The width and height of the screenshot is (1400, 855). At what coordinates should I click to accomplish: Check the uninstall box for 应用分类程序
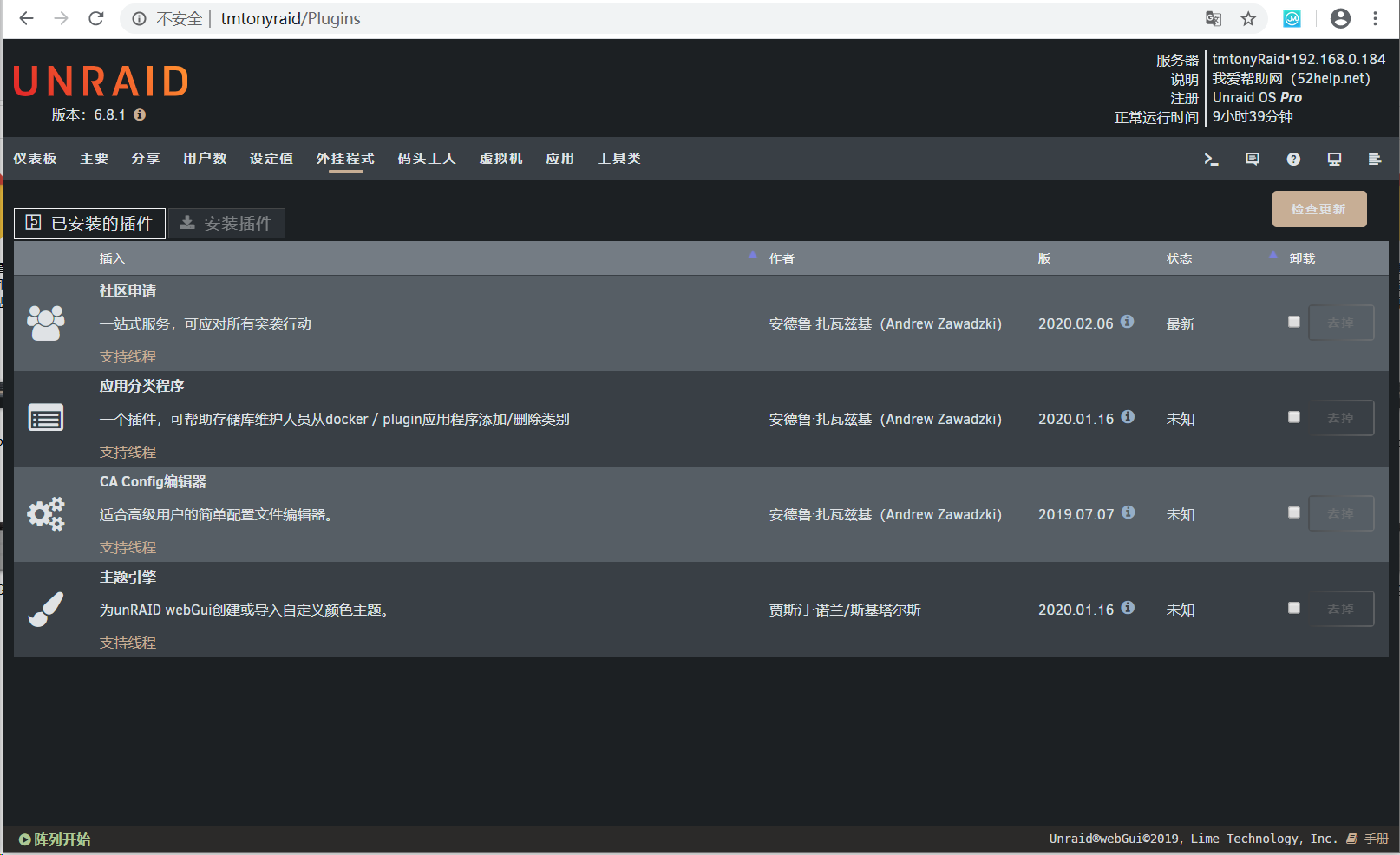[x=1293, y=416]
